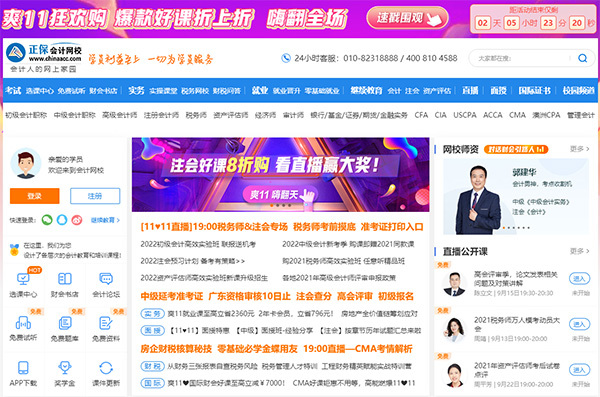Open WeChat quick login icon
The image size is (600, 397).
[47, 220]
